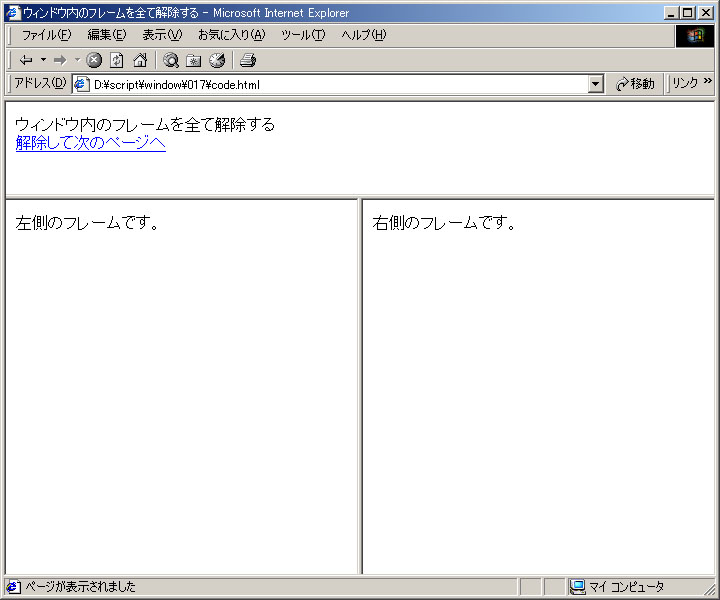
Task: Click the ページが表示されました status text
Action: [80, 587]
